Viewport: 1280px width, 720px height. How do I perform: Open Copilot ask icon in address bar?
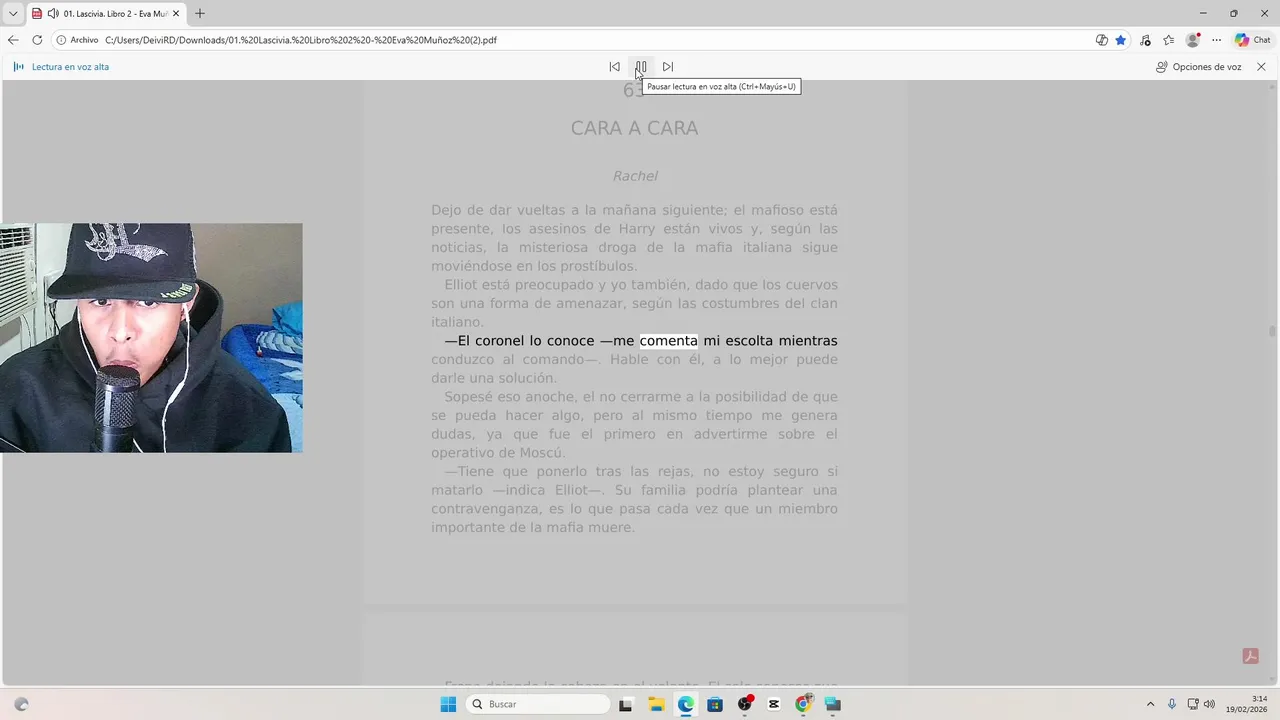[x=1101, y=40]
